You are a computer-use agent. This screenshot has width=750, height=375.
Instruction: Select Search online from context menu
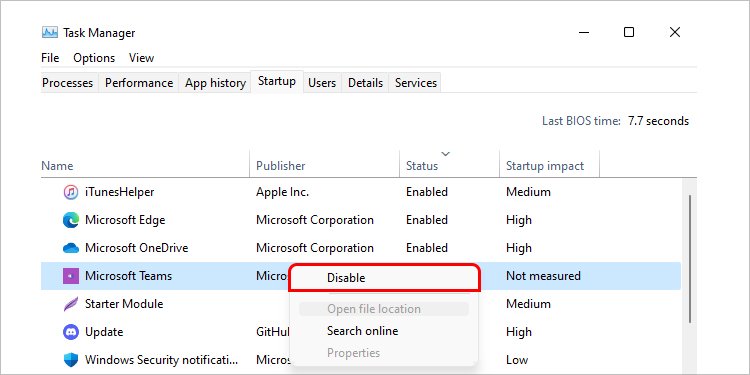click(362, 331)
